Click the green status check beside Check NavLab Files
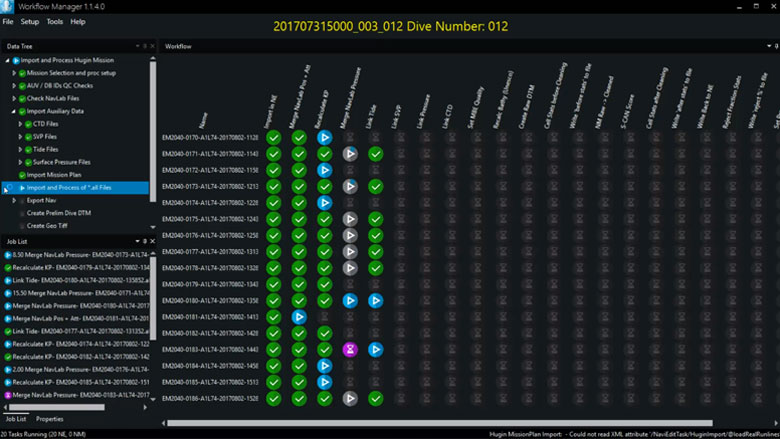Image resolution: width=780 pixels, height=439 pixels. pos(20,98)
